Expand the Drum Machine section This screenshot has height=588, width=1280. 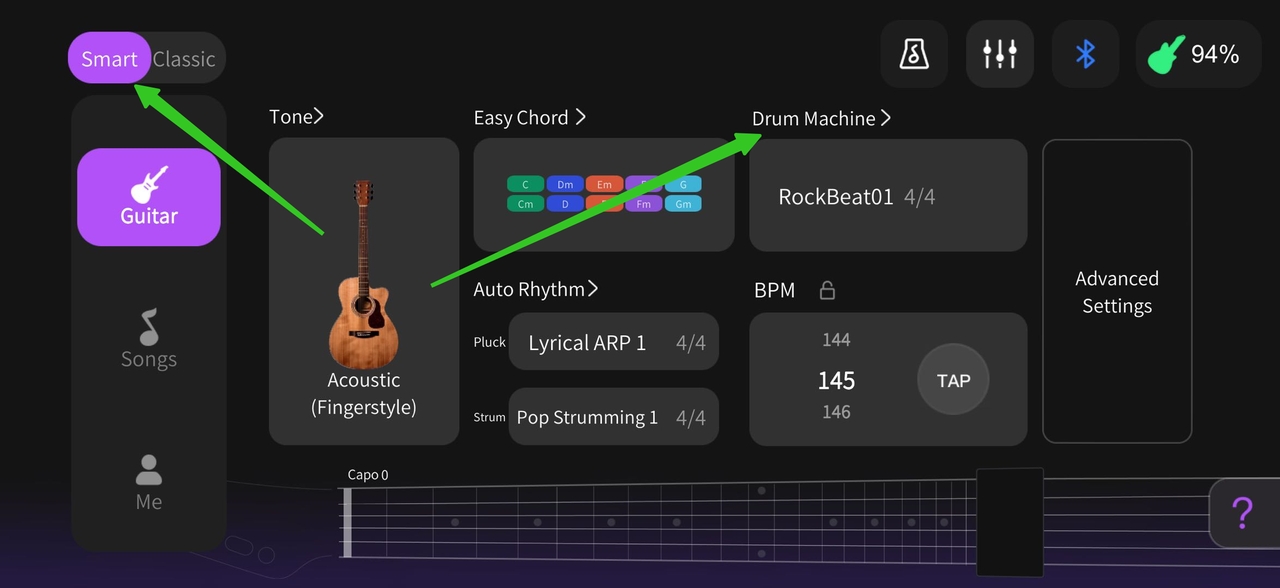click(x=821, y=119)
